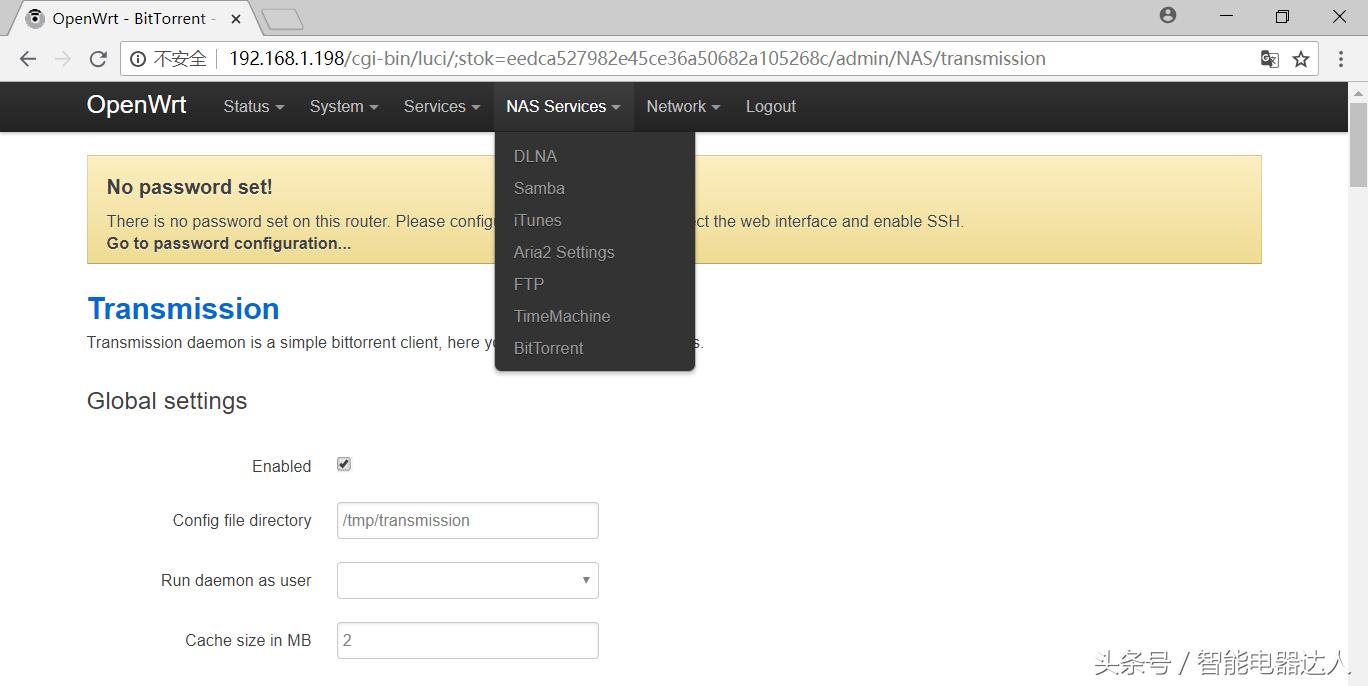Viewport: 1368px width, 686px height.
Task: Expand the System menu
Action: tap(343, 106)
